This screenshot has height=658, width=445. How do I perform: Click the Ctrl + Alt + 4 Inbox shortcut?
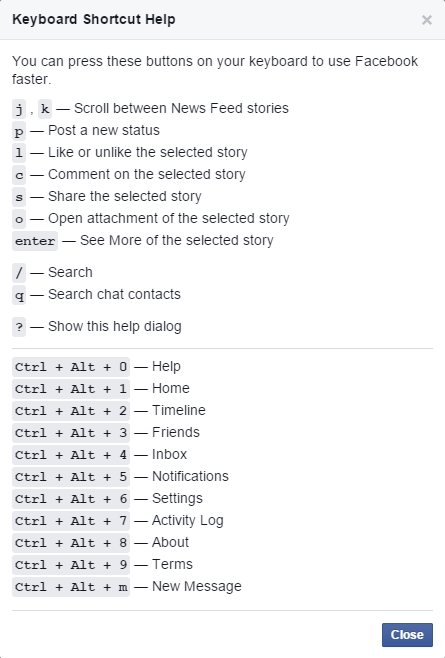click(x=71, y=455)
